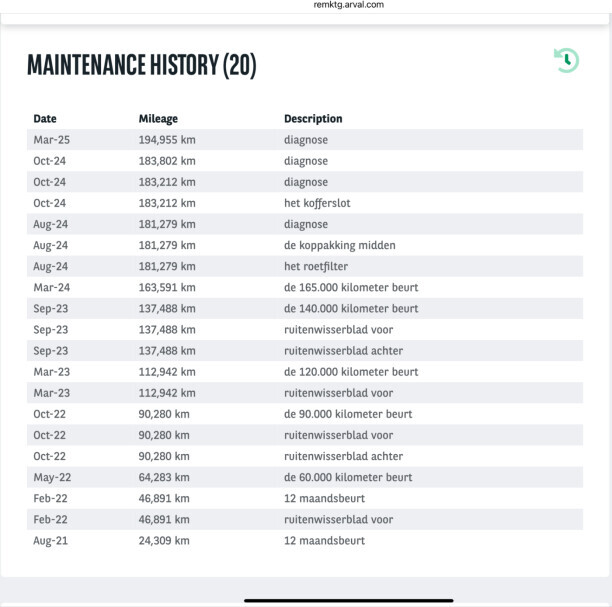Tap the remktg.arval.com address bar
This screenshot has height=607, width=612.
pos(348,5)
